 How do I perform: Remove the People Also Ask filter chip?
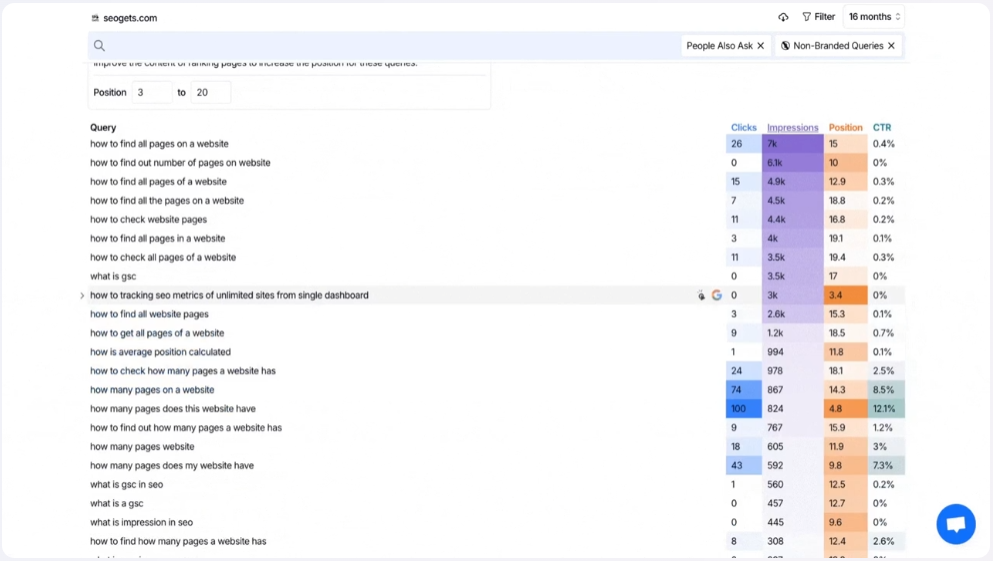(761, 46)
